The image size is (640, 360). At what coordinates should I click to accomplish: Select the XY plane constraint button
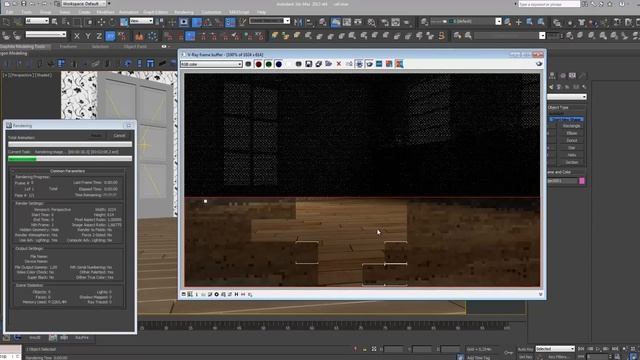[110, 36]
